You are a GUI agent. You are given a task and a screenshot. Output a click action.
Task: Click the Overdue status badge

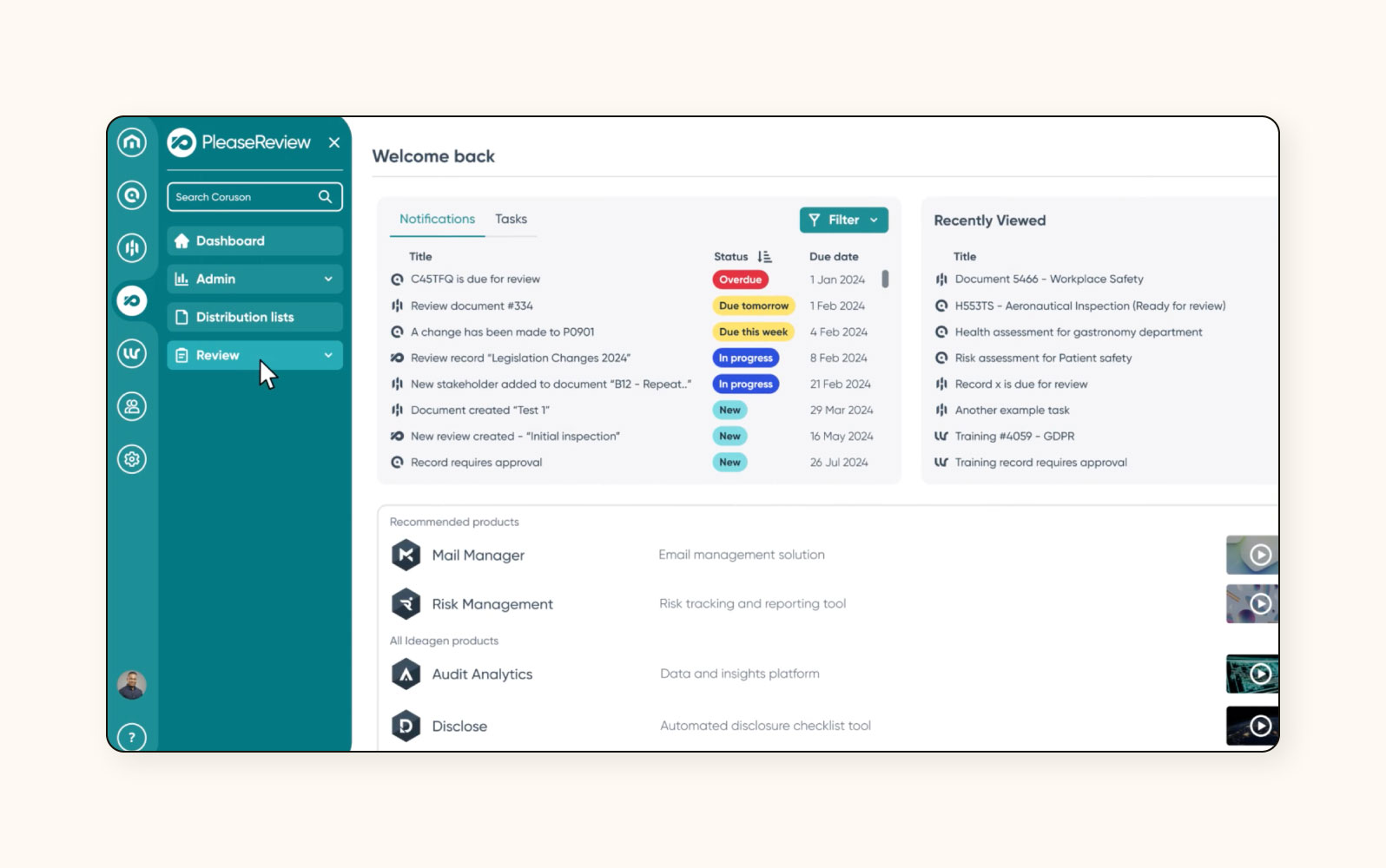(740, 279)
